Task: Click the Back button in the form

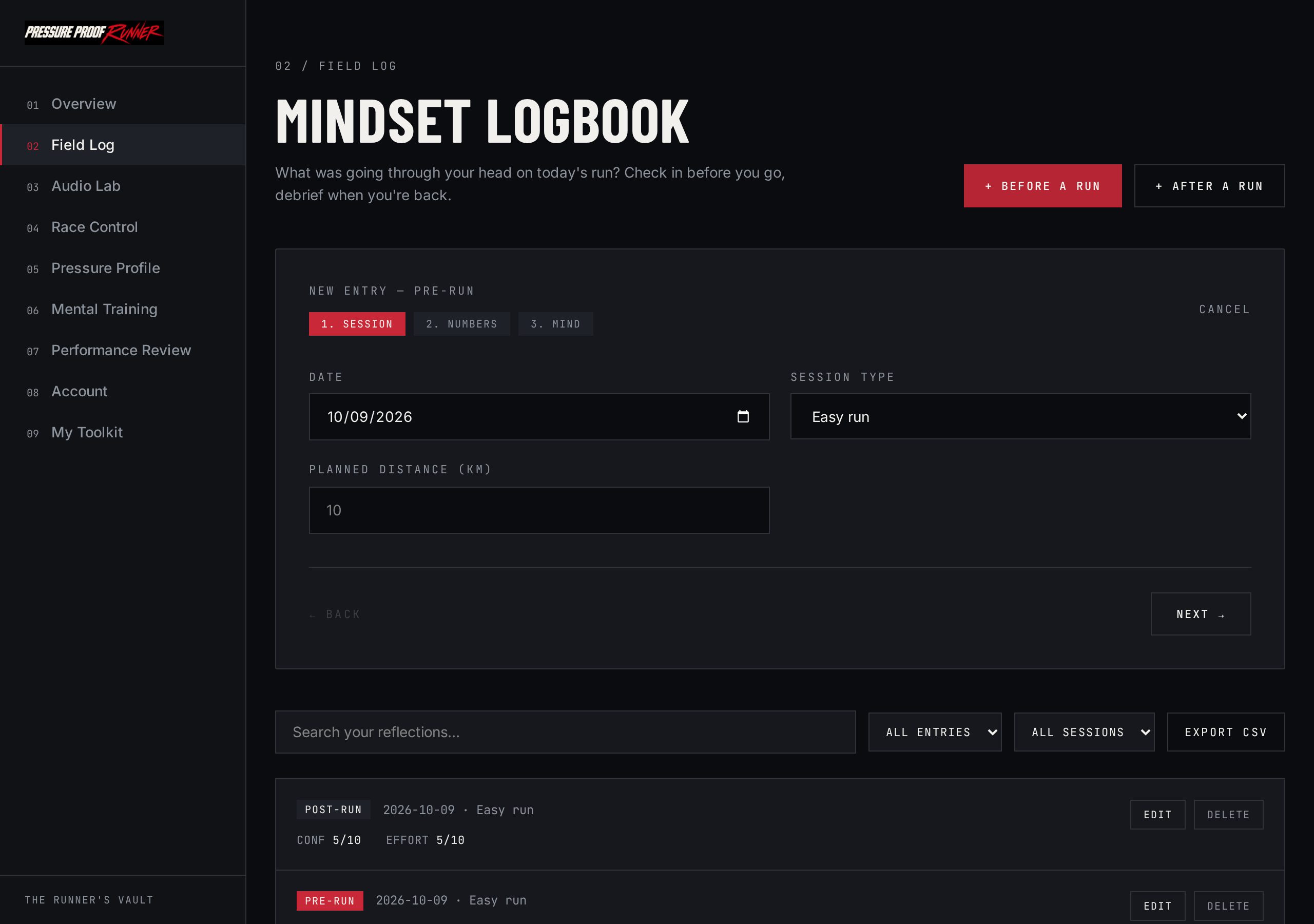Action: pyautogui.click(x=335, y=614)
